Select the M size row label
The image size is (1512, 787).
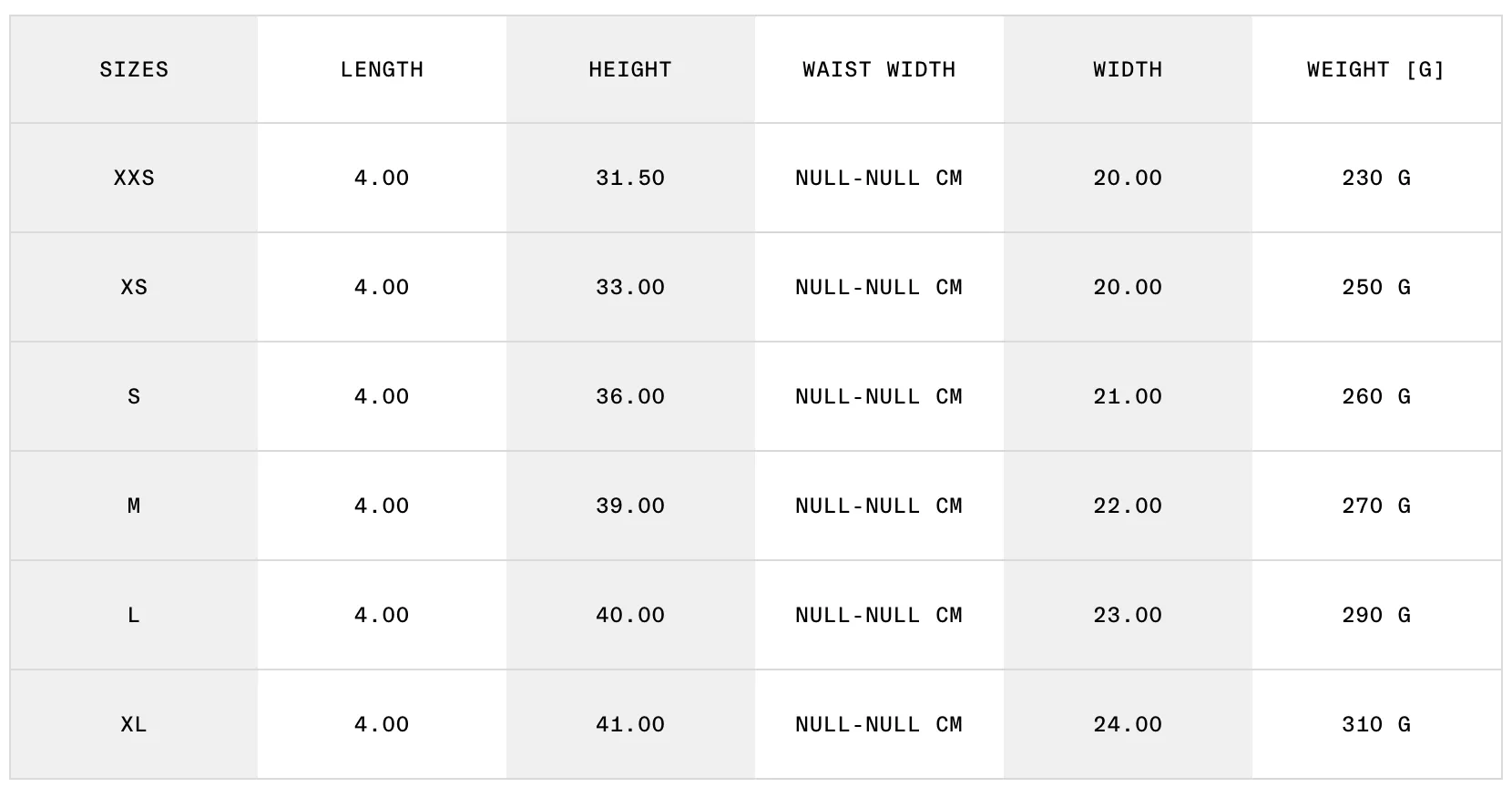click(134, 506)
